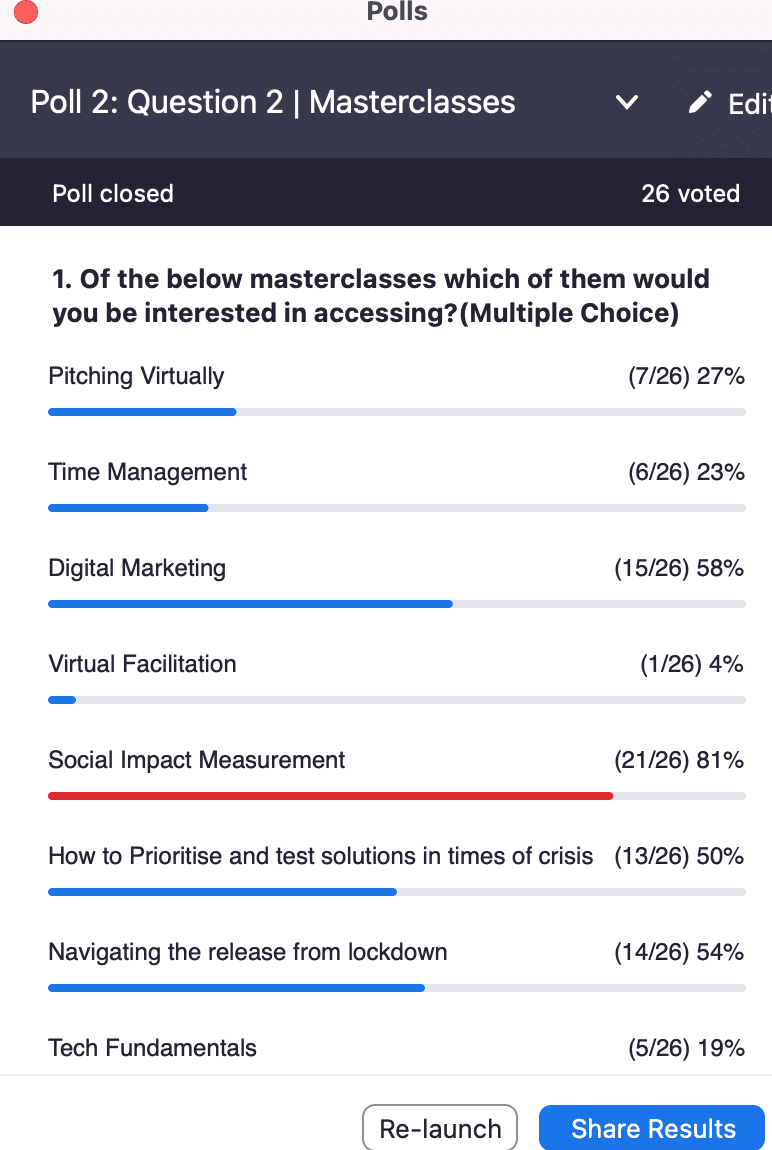This screenshot has height=1150, width=772.
Task: Click the masterclasses question heading
Action: [x=381, y=296]
